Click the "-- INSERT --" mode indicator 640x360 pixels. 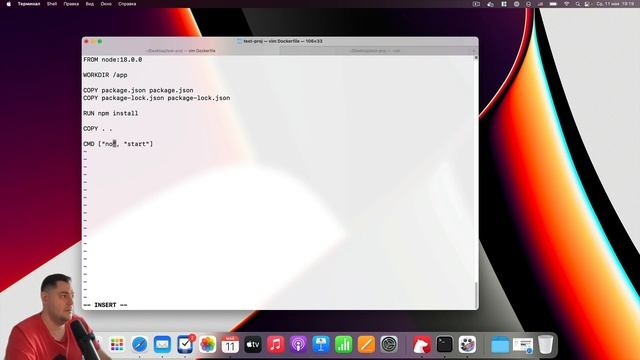coord(105,305)
